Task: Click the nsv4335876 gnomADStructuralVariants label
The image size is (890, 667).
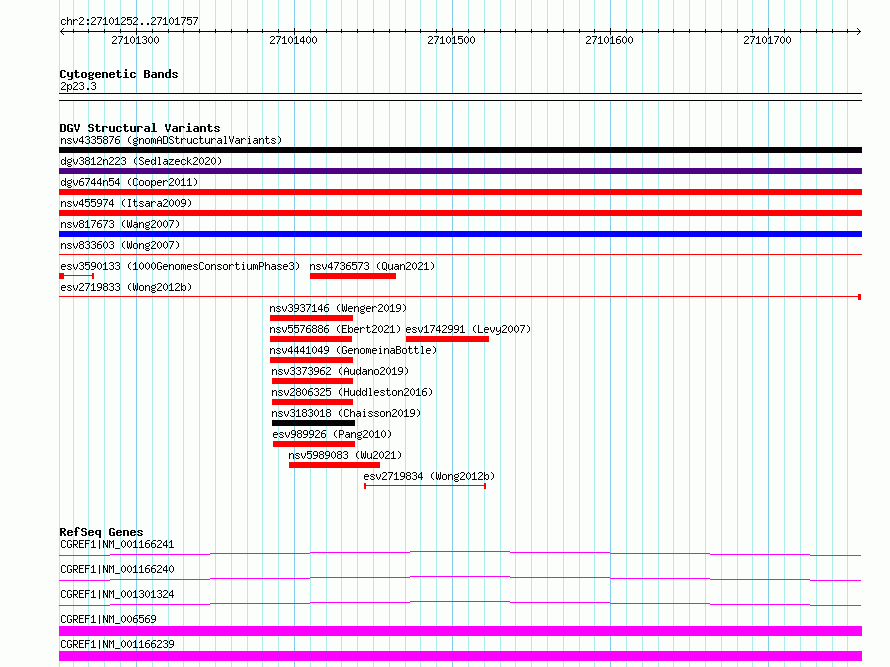Action: click(171, 140)
